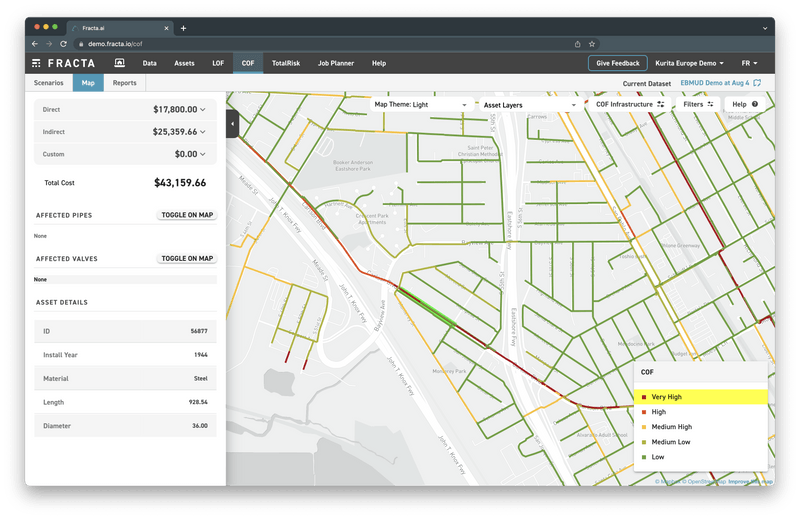Click the browser reload icon
Viewport: 800px width, 519px height.
(x=64, y=44)
